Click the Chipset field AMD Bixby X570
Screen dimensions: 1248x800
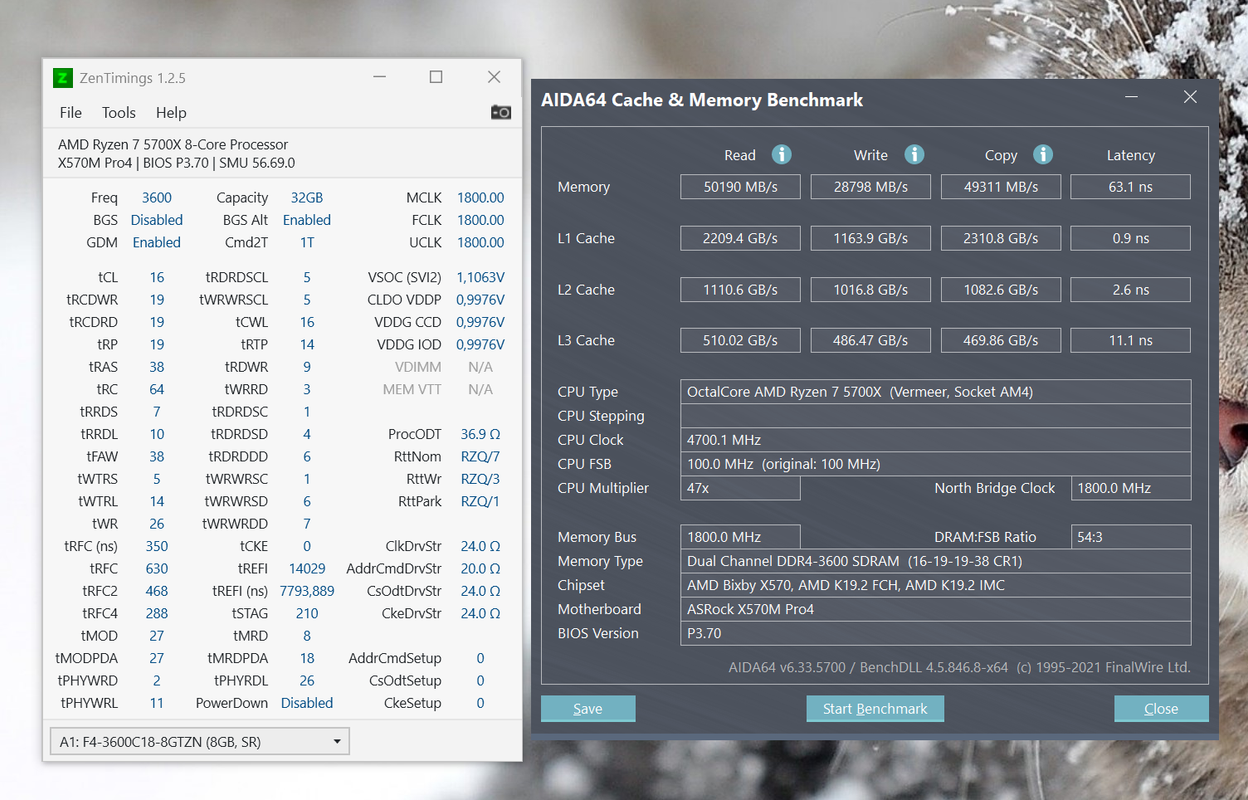tap(935, 585)
